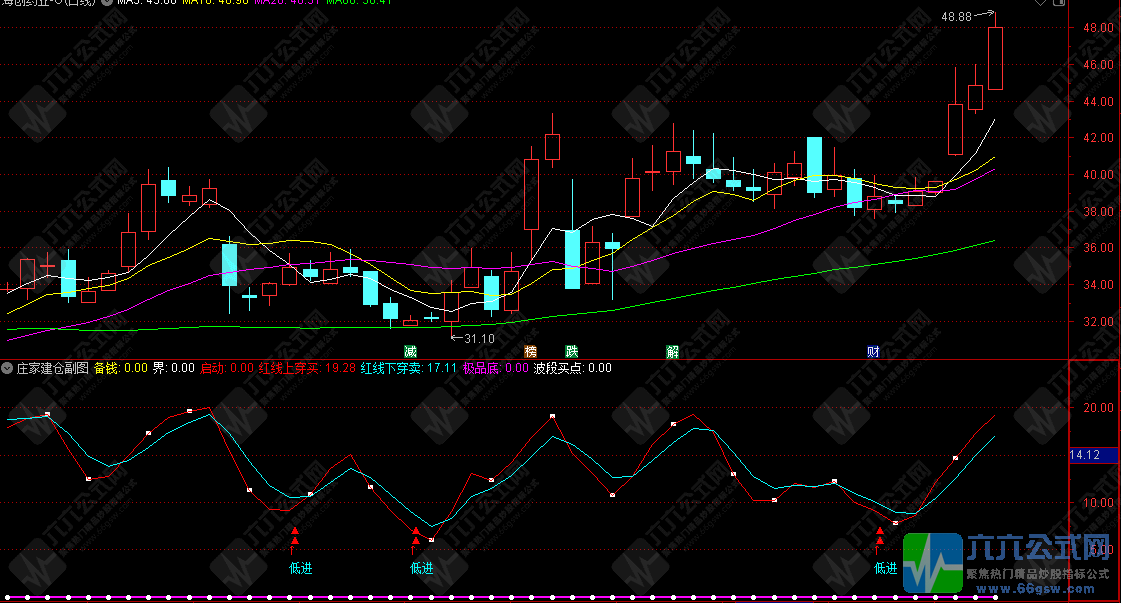Click the 解 event marker
This screenshot has height=603, width=1121.
tap(673, 352)
